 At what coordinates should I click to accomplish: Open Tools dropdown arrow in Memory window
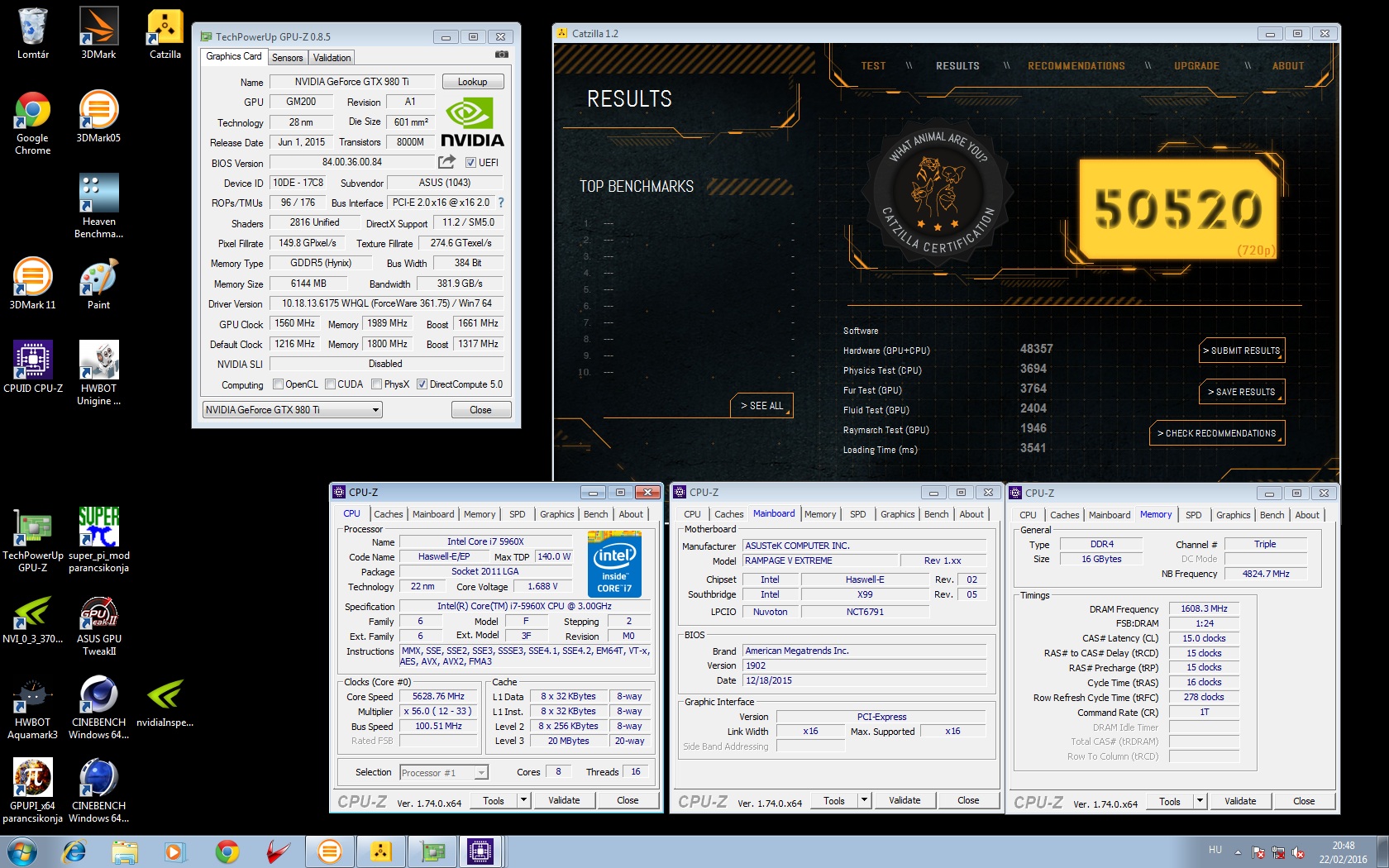click(x=1200, y=801)
